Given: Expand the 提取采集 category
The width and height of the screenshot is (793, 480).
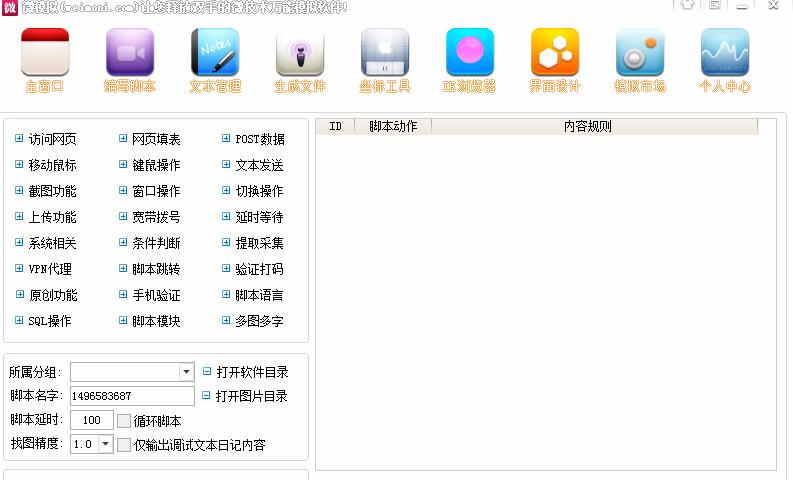Looking at the screenshot, I should (226, 242).
